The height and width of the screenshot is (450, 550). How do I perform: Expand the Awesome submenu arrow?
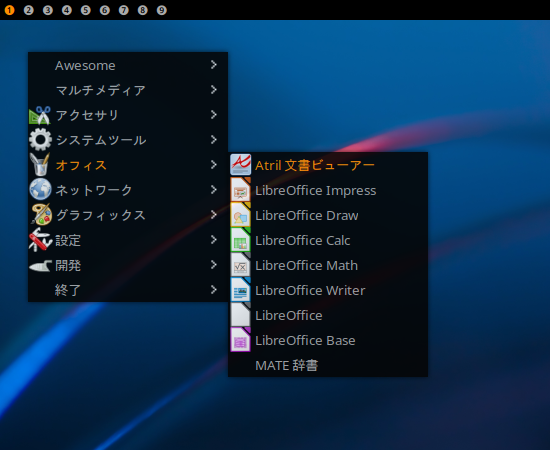point(214,65)
